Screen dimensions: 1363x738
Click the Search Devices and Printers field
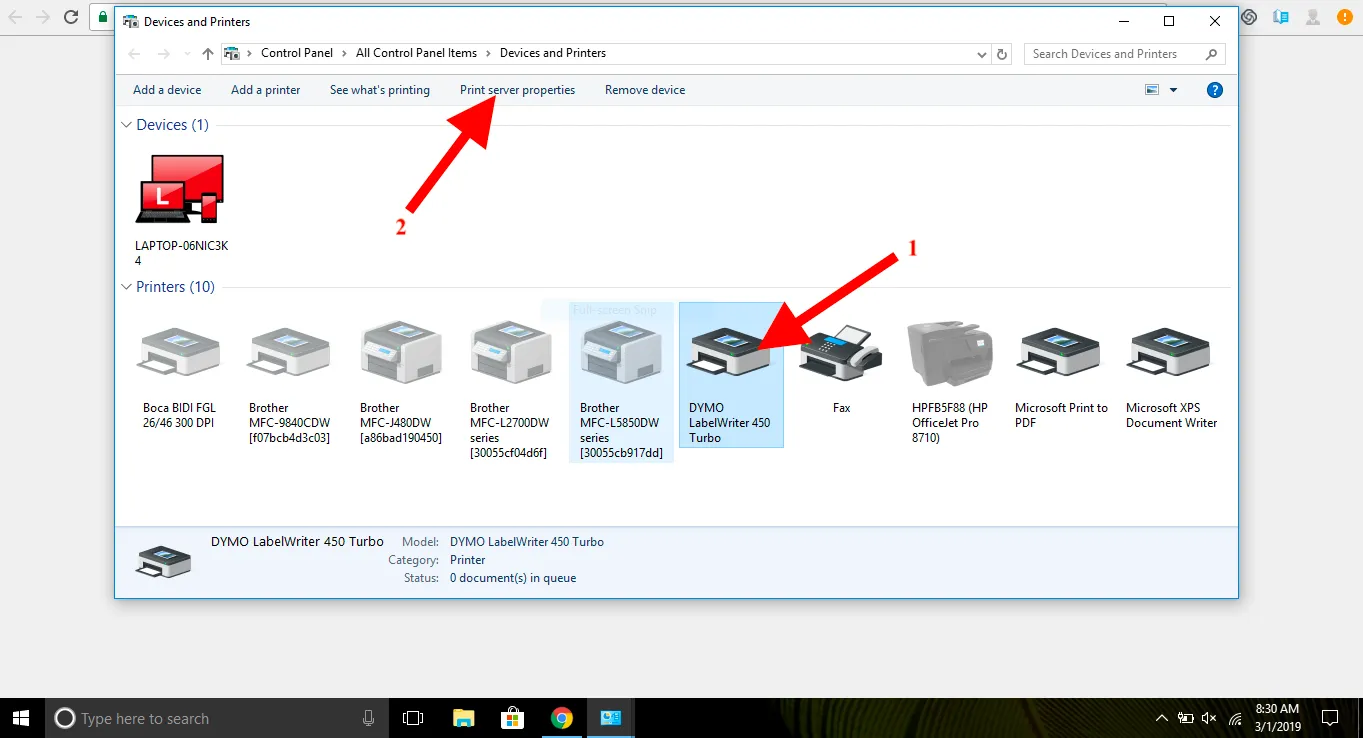tap(1125, 54)
